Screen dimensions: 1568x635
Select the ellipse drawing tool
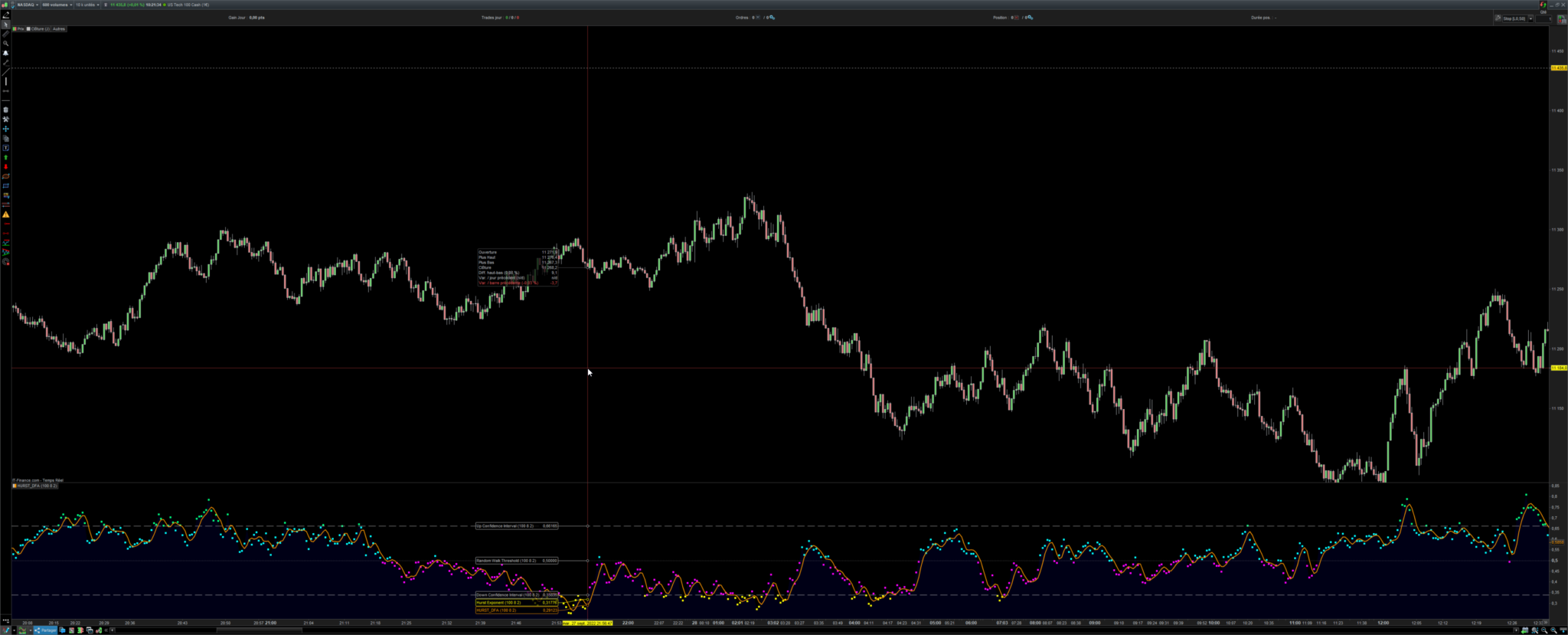pyautogui.click(x=5, y=176)
